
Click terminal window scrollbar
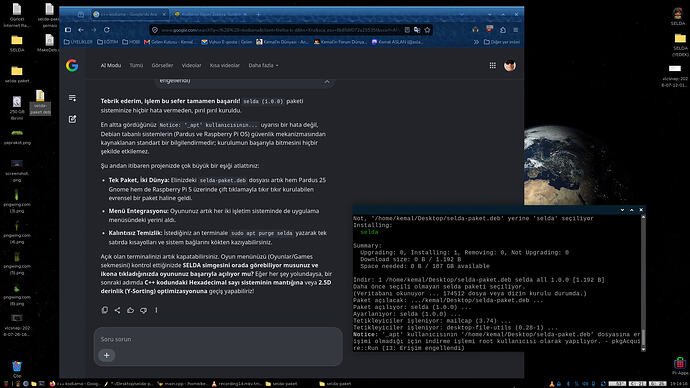643,282
